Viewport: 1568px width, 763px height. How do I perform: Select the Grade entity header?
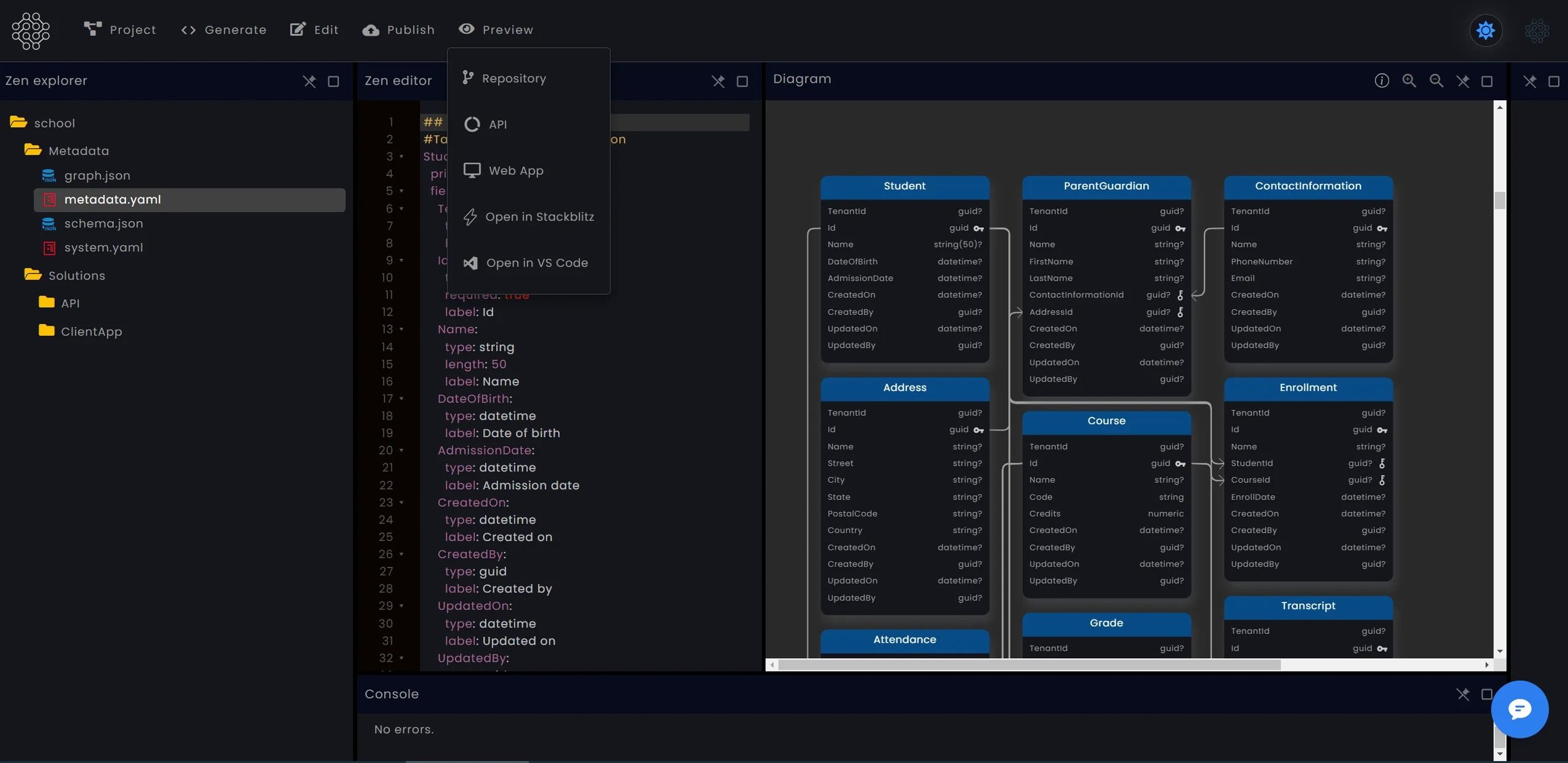click(x=1106, y=624)
